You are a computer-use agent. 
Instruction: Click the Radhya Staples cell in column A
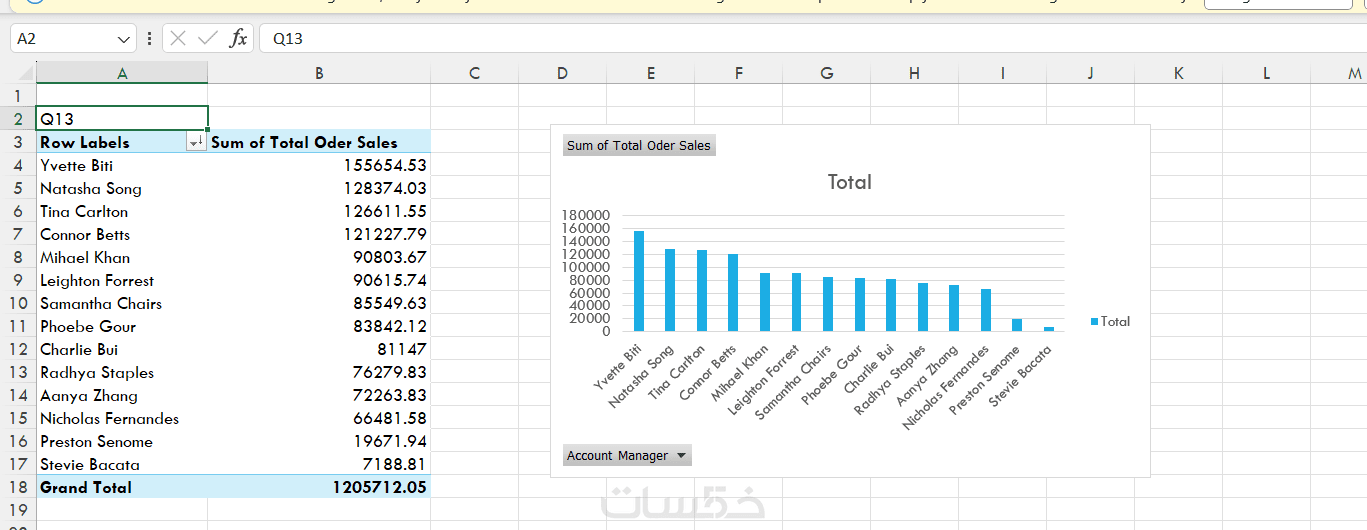point(122,372)
